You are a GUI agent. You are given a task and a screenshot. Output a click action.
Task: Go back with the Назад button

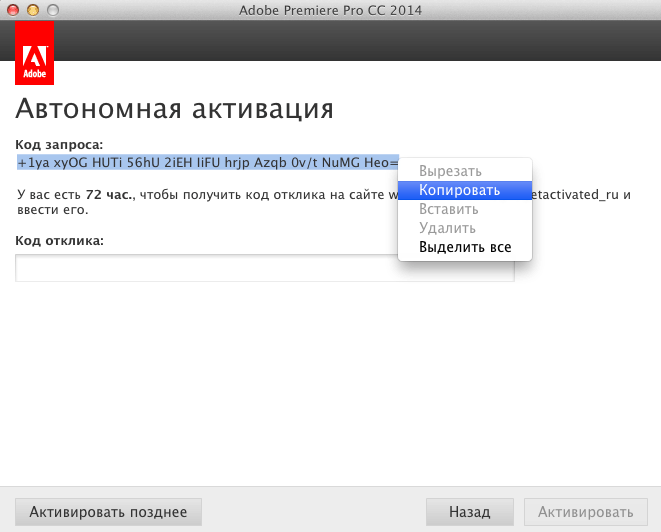[470, 512]
